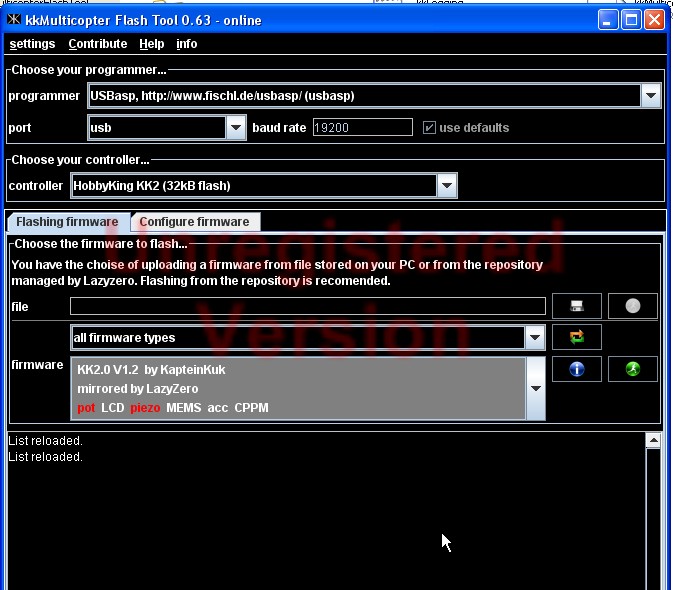Click the USBasp programmer text value
This screenshot has height=590, width=673.
tap(222, 95)
